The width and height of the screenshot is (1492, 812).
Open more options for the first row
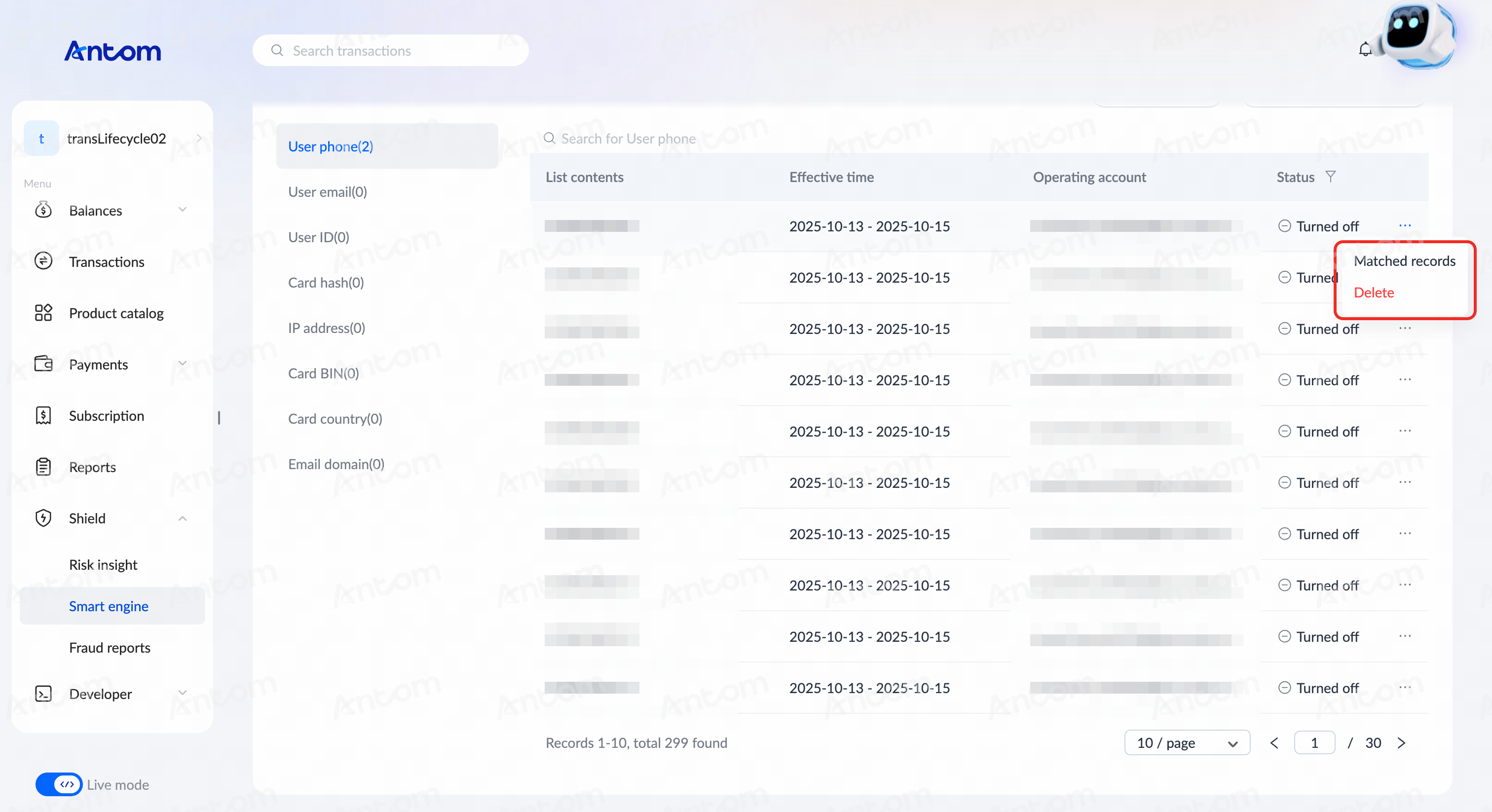(1405, 225)
